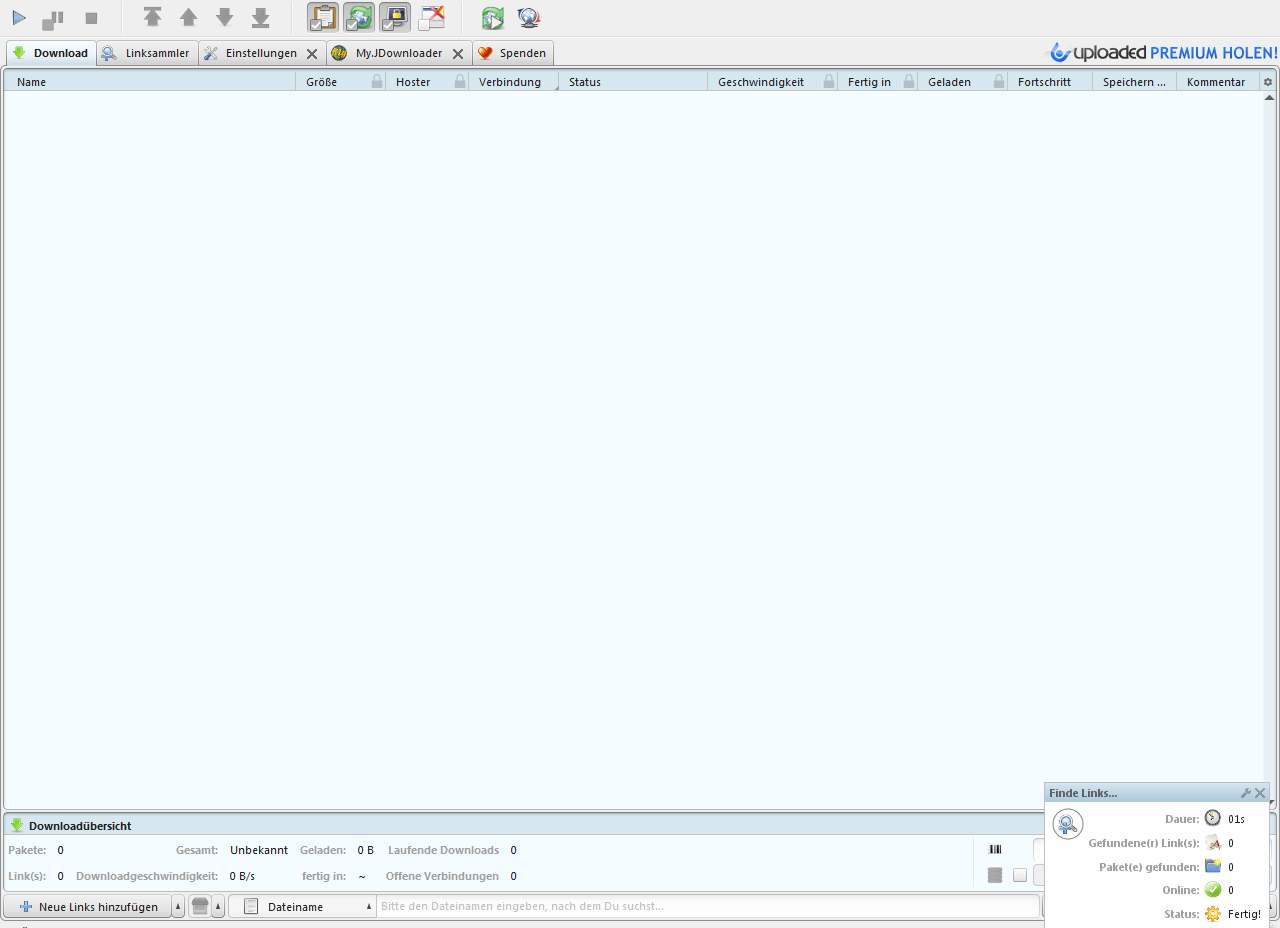The height and width of the screenshot is (928, 1280).
Task: Click the Neue Links hinzufügen button
Action: tap(88, 907)
